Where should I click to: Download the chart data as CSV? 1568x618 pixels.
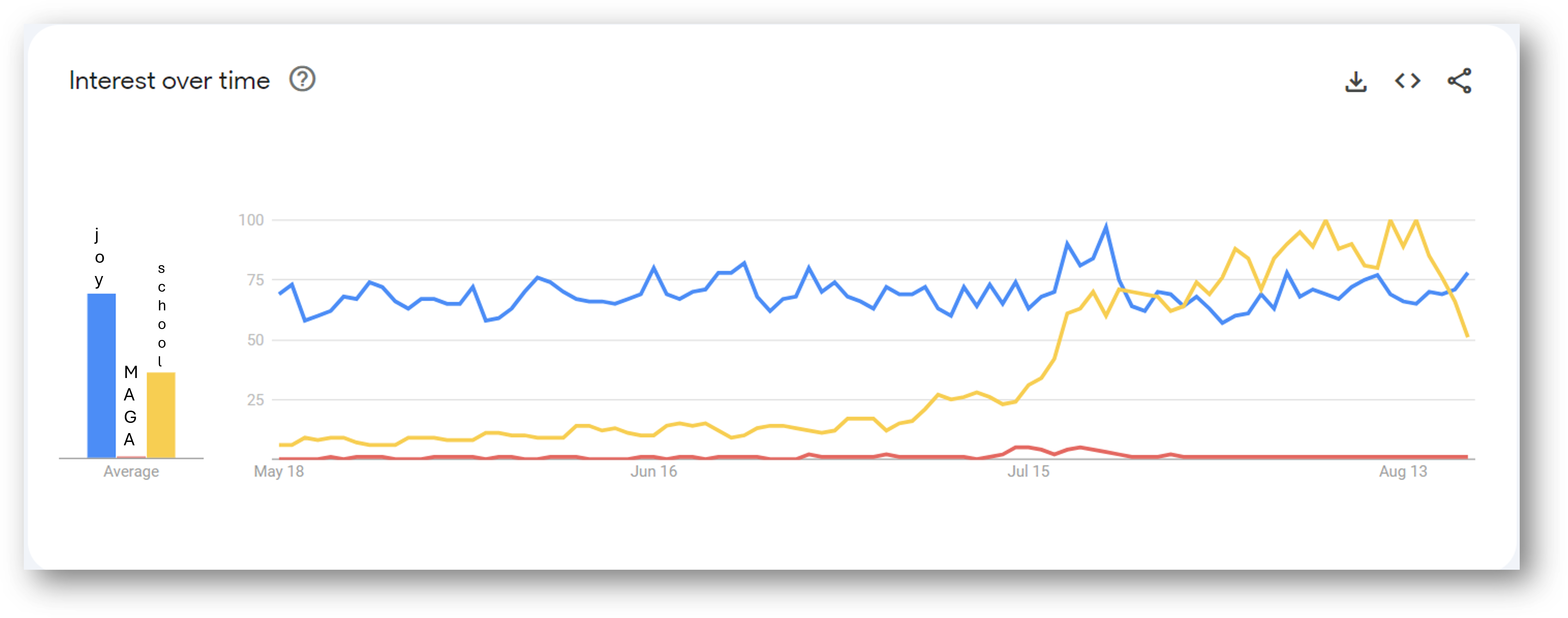click(x=1356, y=81)
